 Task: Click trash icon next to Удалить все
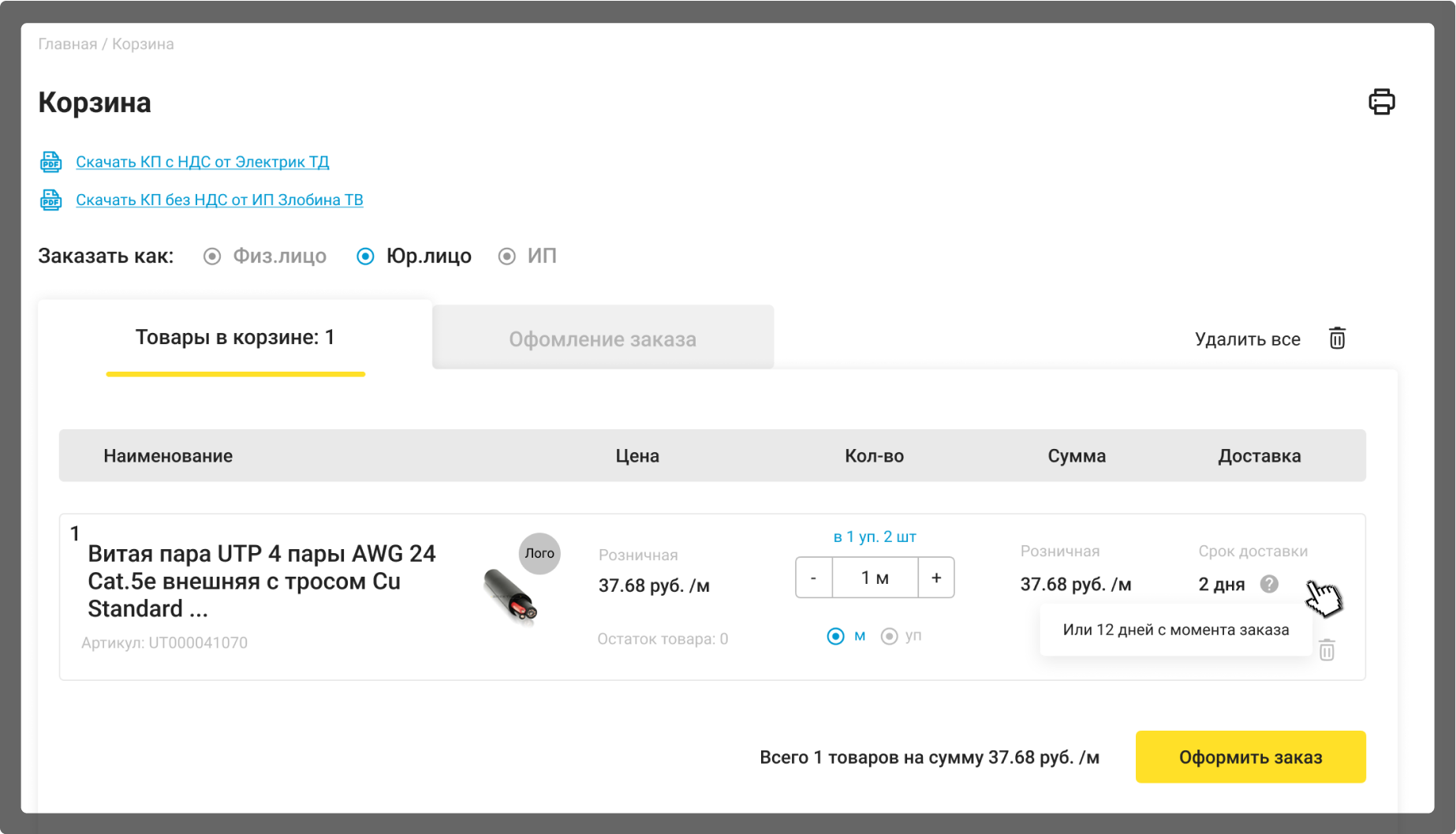(x=1337, y=338)
